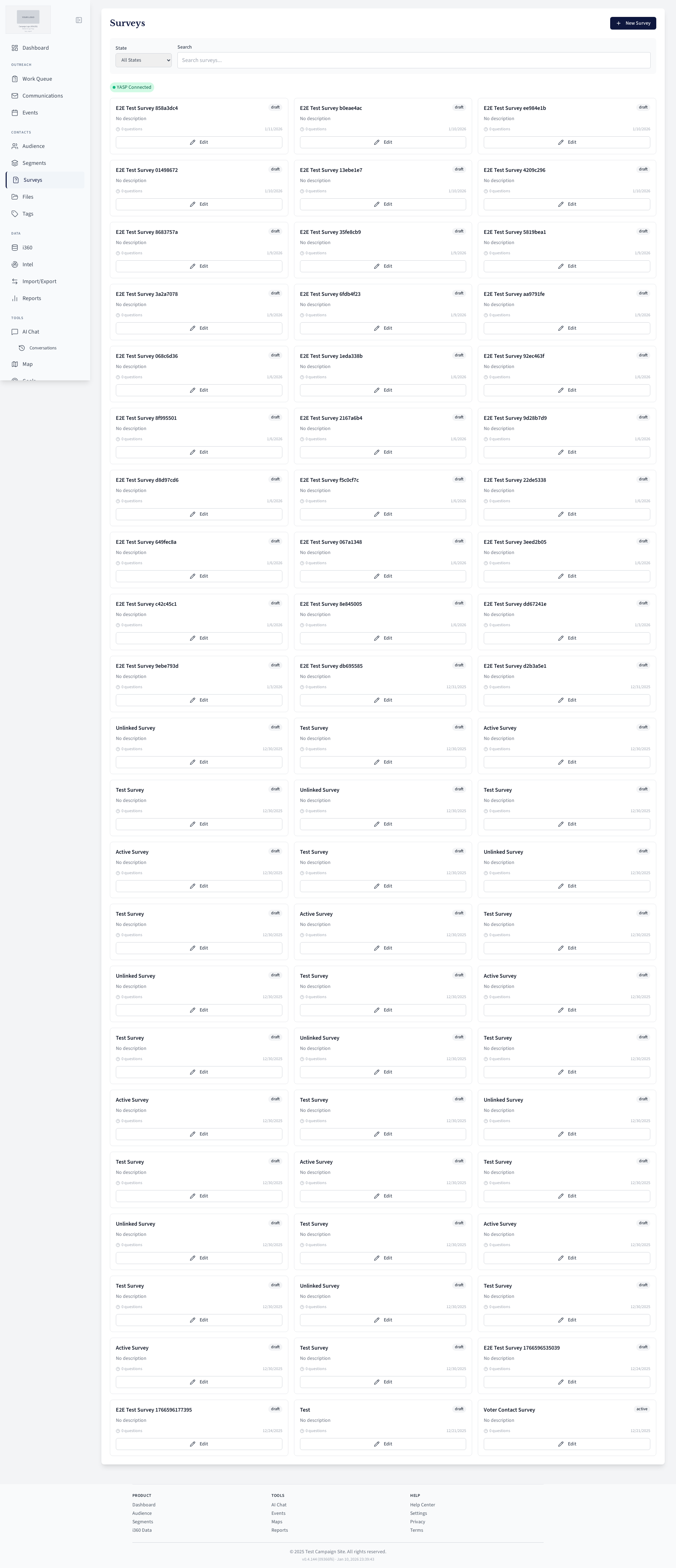The height and width of the screenshot is (1568, 676).
Task: Click the Communications envelope icon
Action: [x=14, y=96]
